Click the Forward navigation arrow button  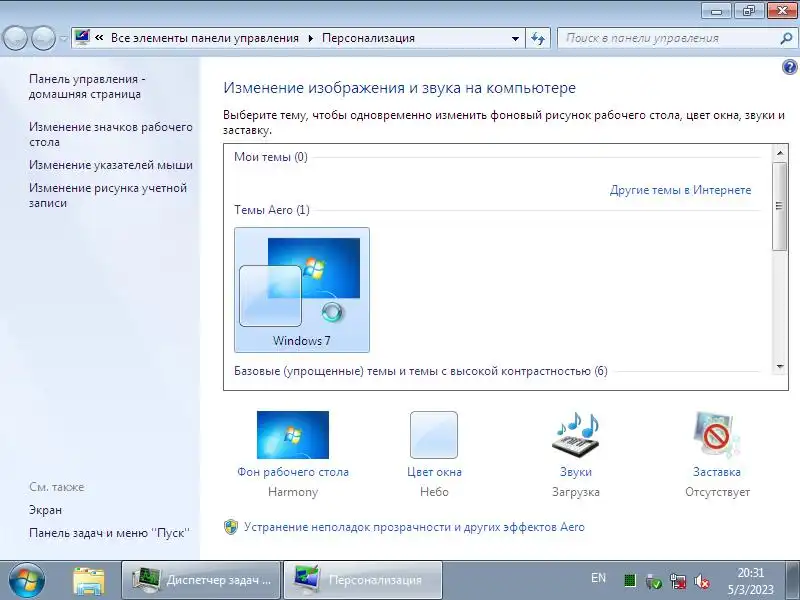pos(43,38)
